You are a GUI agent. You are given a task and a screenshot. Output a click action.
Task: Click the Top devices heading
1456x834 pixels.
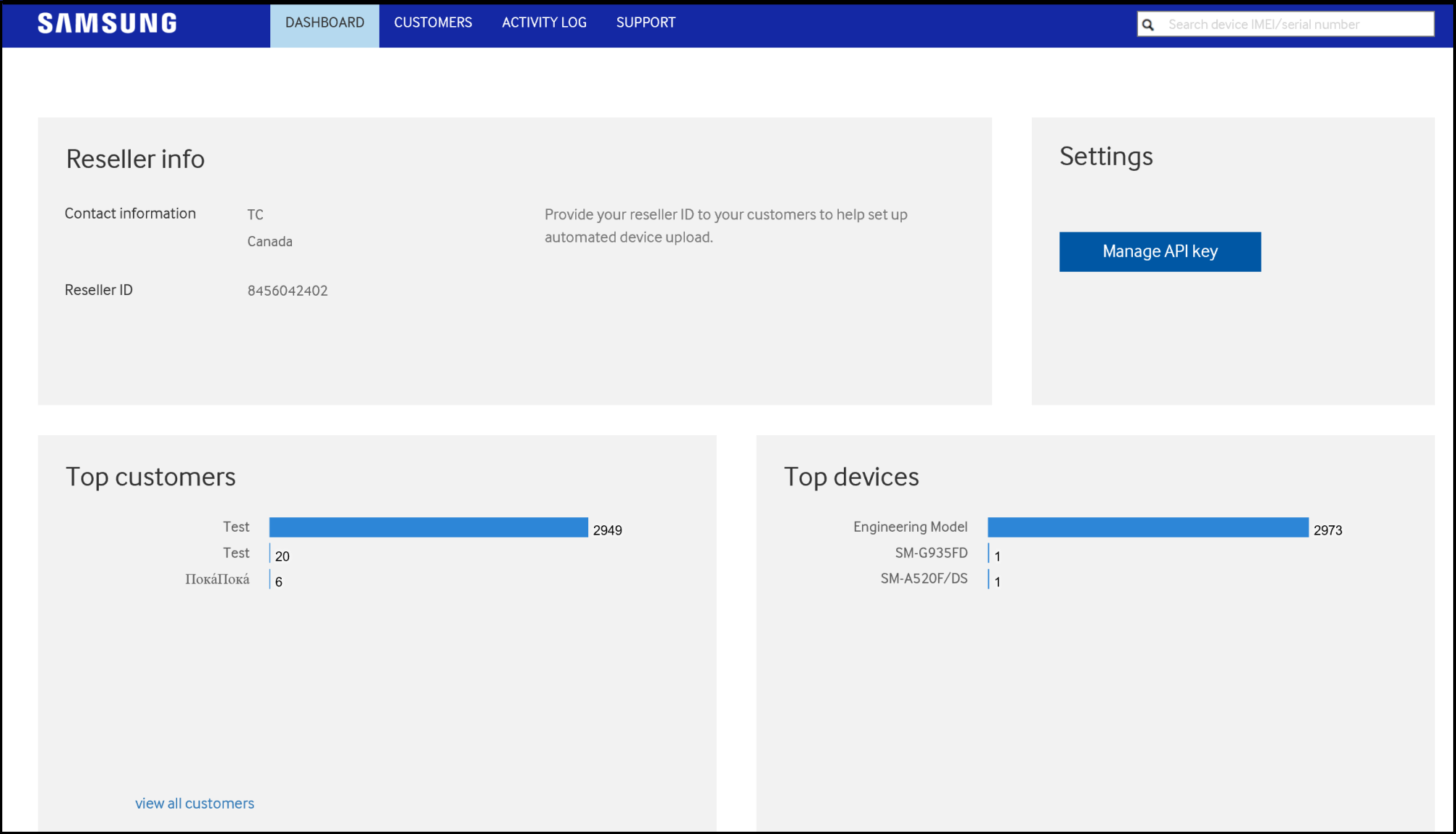851,477
